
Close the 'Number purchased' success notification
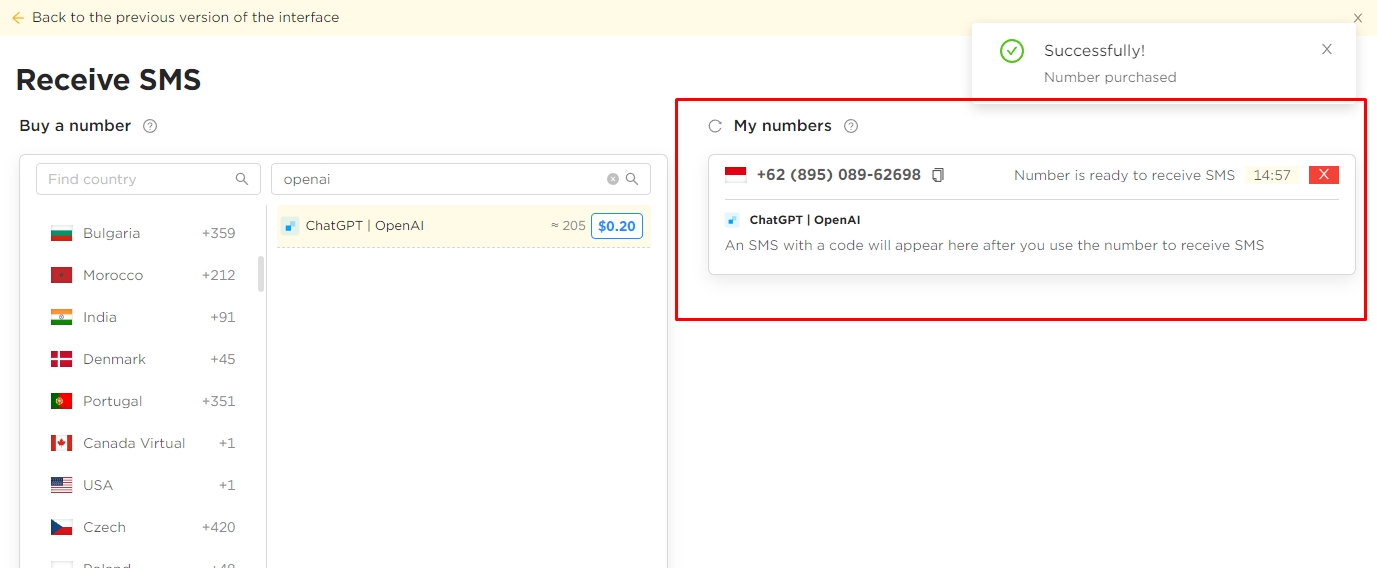pyautogui.click(x=1327, y=49)
